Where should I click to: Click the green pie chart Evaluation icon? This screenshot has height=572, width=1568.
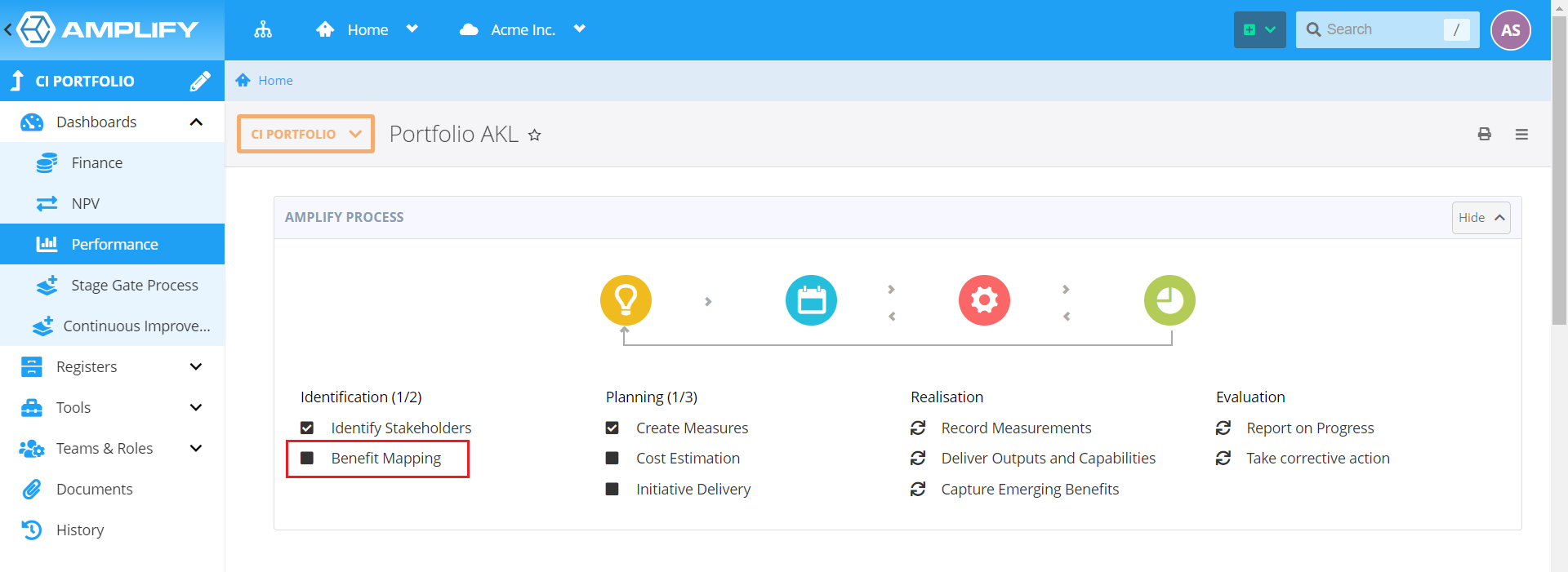pyautogui.click(x=1169, y=300)
